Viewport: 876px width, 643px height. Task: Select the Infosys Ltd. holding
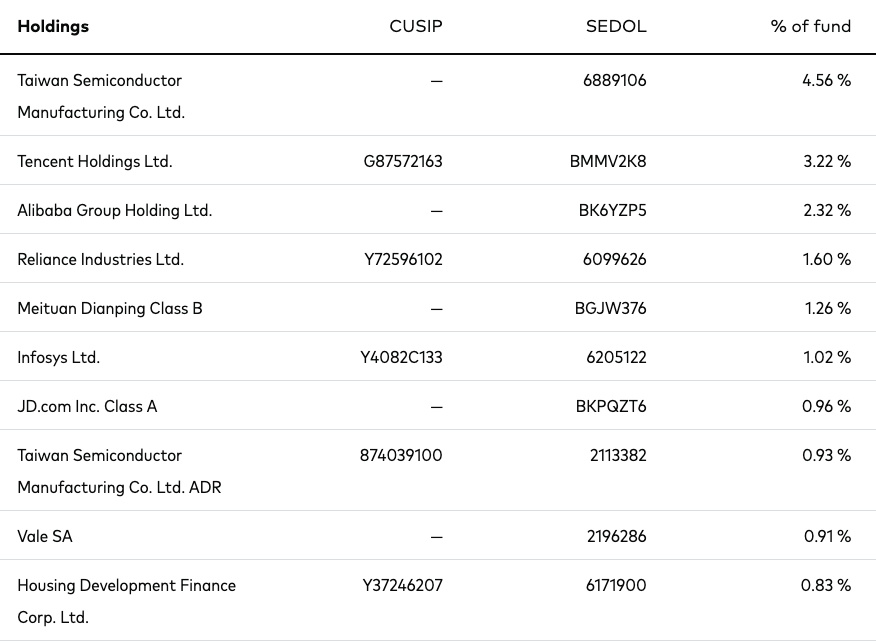pyautogui.click(x=59, y=357)
